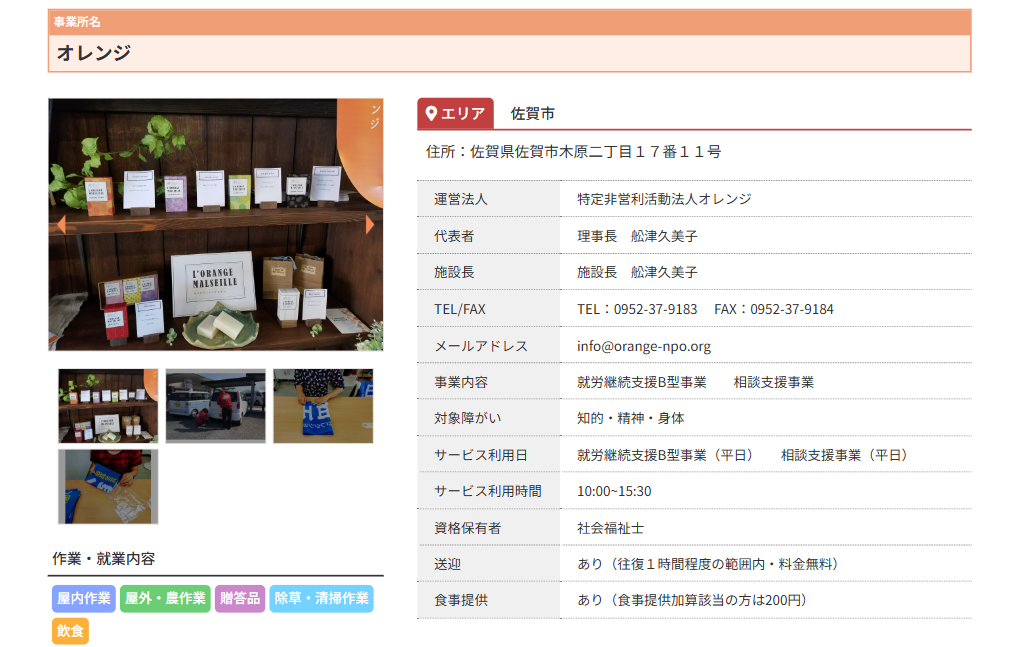Open the car washing thumbnail
Viewport: 1020px width, 647px height.
click(215, 406)
